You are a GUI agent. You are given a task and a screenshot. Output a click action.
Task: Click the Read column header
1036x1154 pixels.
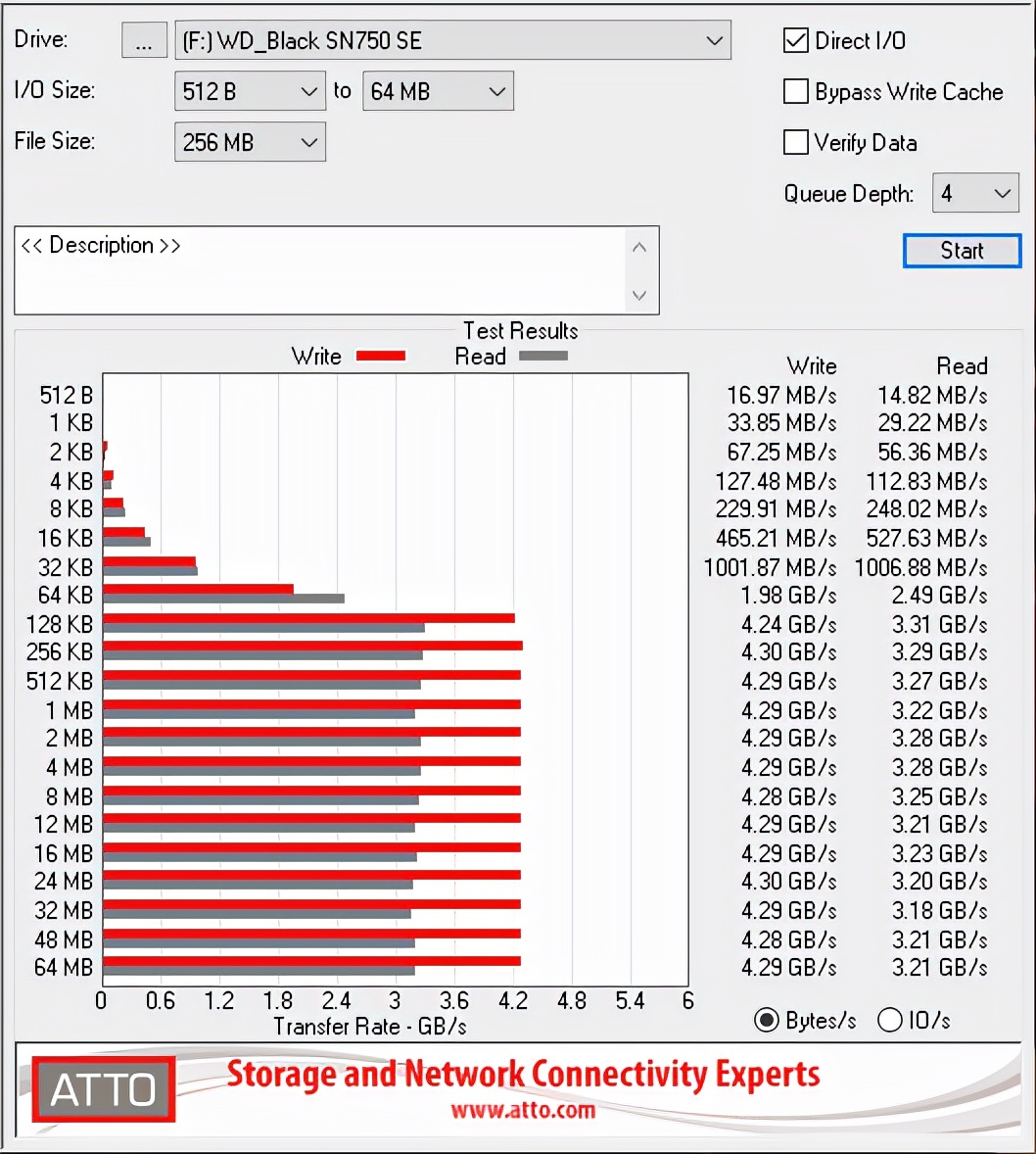click(x=962, y=366)
